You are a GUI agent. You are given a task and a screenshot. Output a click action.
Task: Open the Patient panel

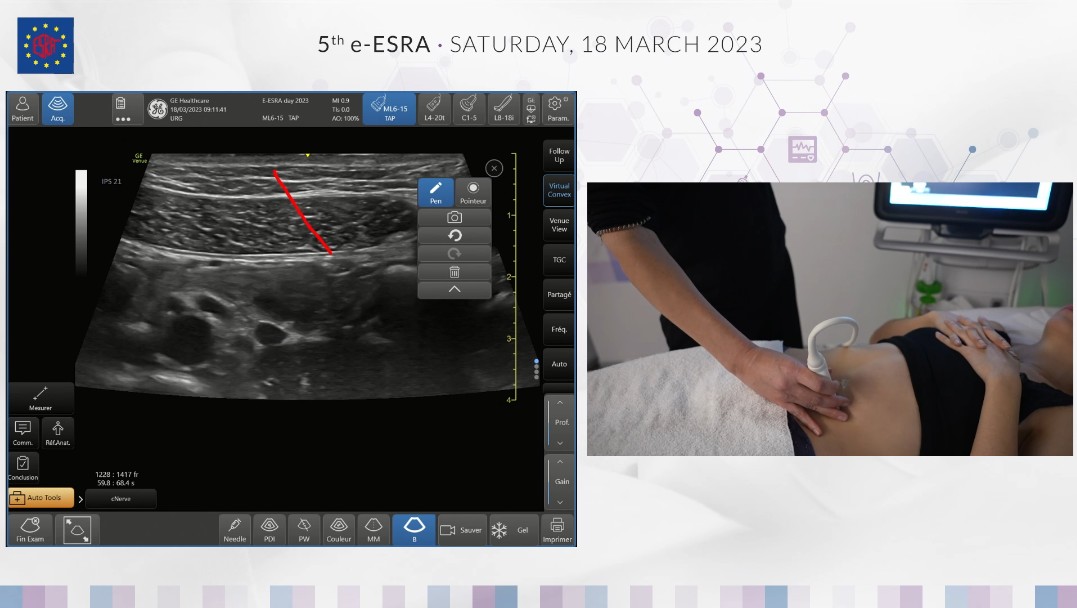(23, 109)
